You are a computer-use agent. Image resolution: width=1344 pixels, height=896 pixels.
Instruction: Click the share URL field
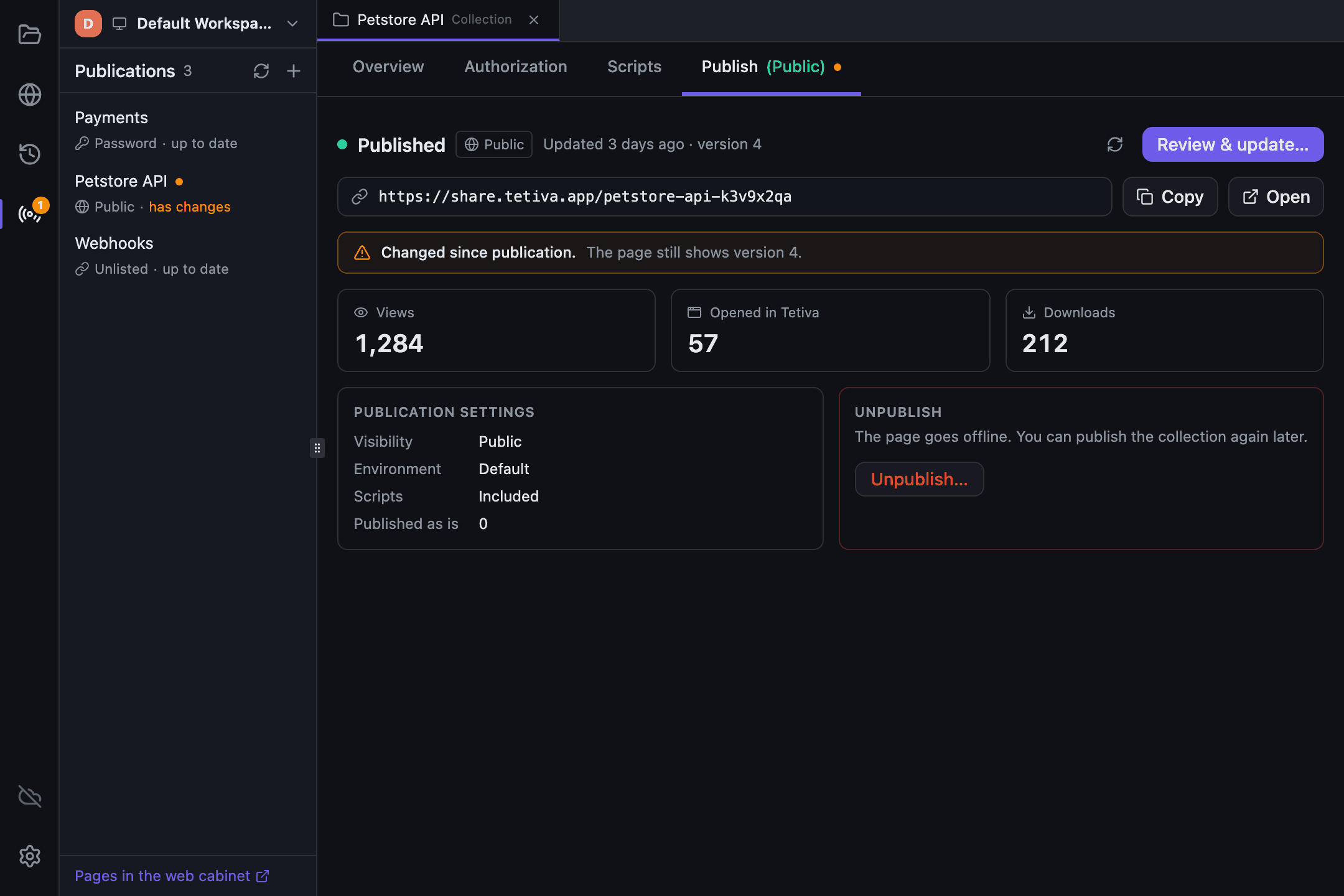tap(724, 197)
